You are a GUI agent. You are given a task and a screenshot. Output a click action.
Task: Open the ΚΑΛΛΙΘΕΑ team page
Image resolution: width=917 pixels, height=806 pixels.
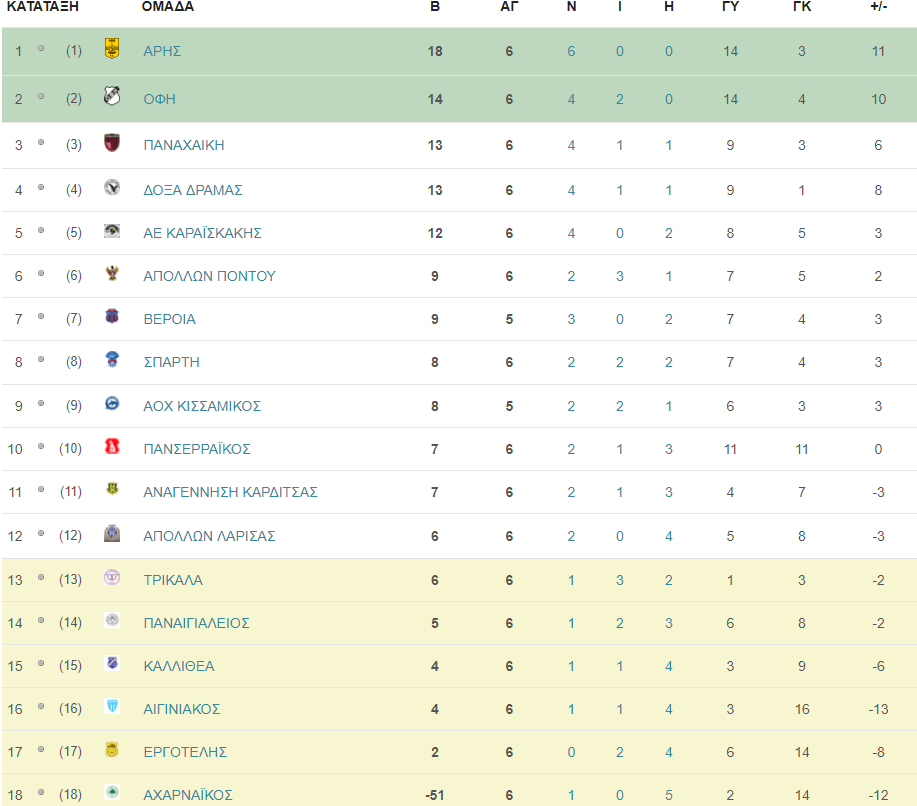[179, 666]
